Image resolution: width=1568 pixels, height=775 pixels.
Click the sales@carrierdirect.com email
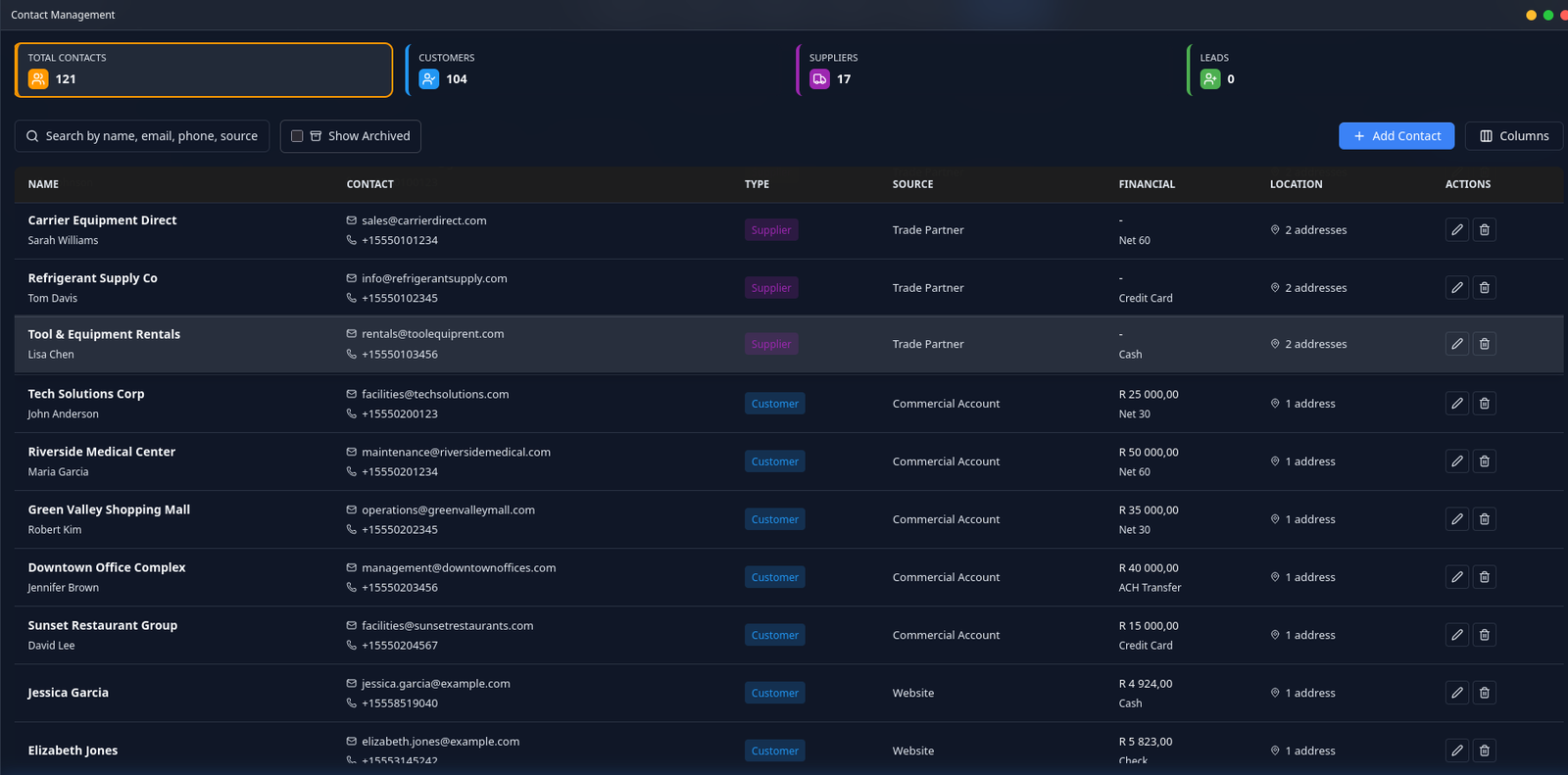coord(423,220)
